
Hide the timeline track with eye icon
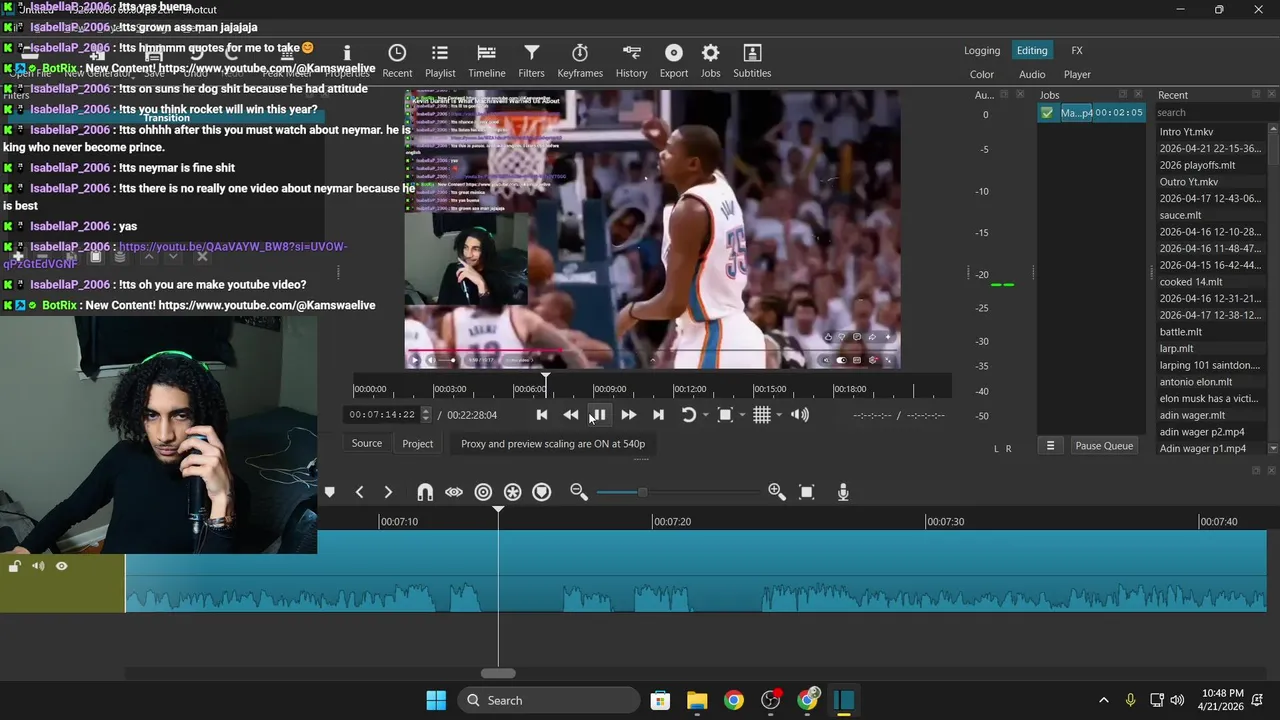(62, 566)
